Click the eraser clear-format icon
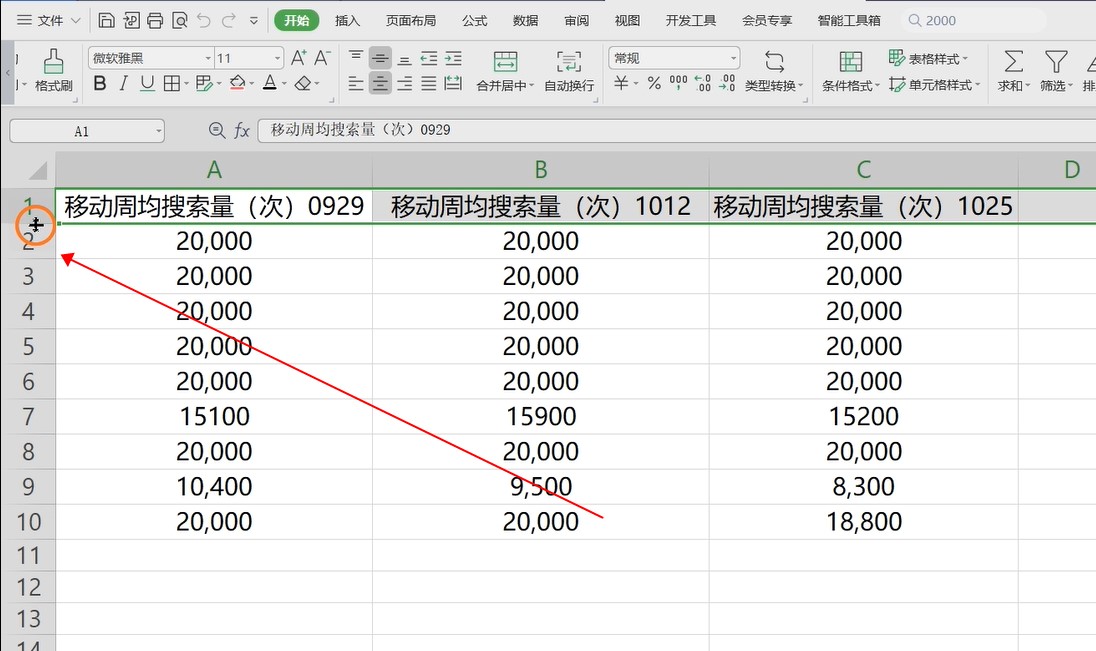Screen dimensions: 1096x651 pyautogui.click(x=304, y=84)
